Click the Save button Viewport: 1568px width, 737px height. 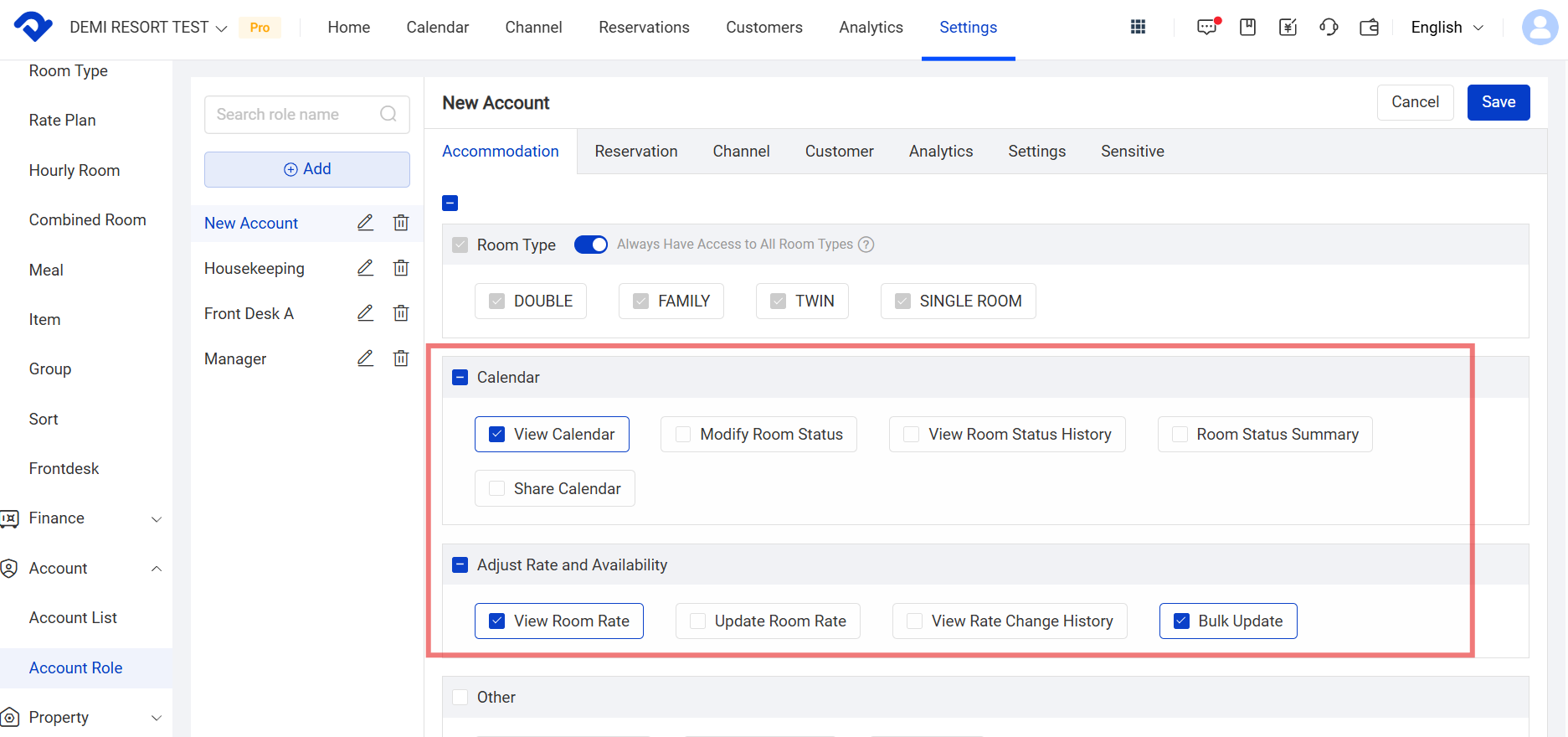tap(1498, 102)
